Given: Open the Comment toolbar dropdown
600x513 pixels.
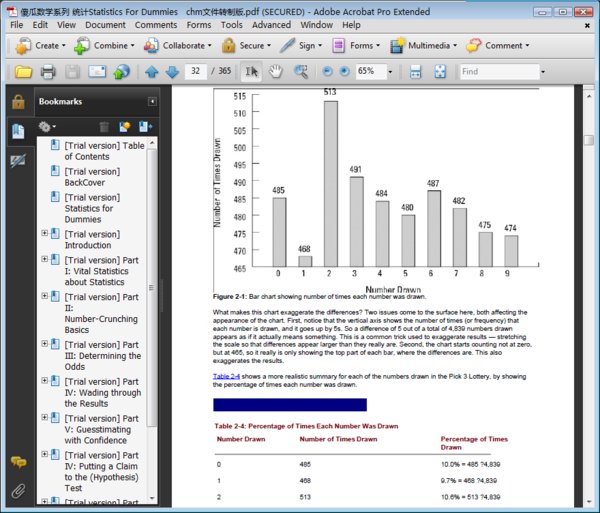Looking at the screenshot, I should click(497, 46).
